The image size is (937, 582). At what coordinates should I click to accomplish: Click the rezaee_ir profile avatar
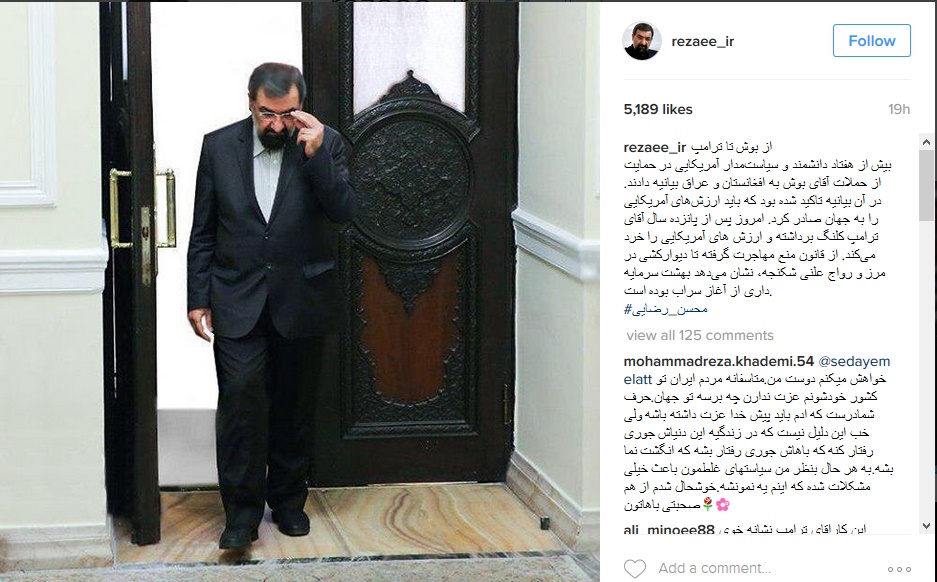pyautogui.click(x=642, y=41)
